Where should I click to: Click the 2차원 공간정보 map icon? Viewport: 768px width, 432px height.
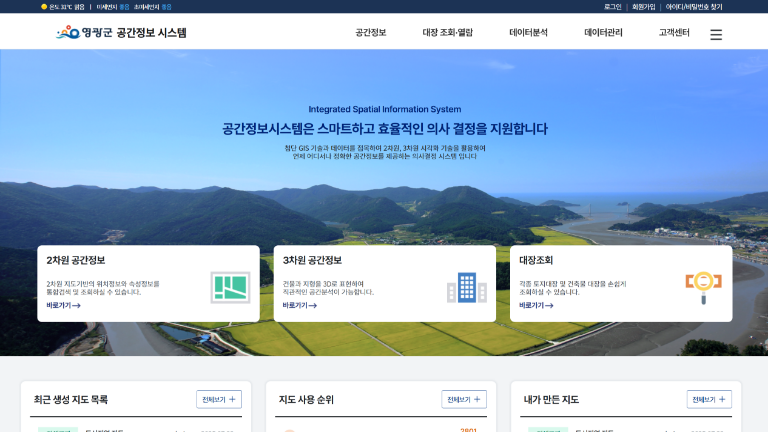click(x=231, y=287)
